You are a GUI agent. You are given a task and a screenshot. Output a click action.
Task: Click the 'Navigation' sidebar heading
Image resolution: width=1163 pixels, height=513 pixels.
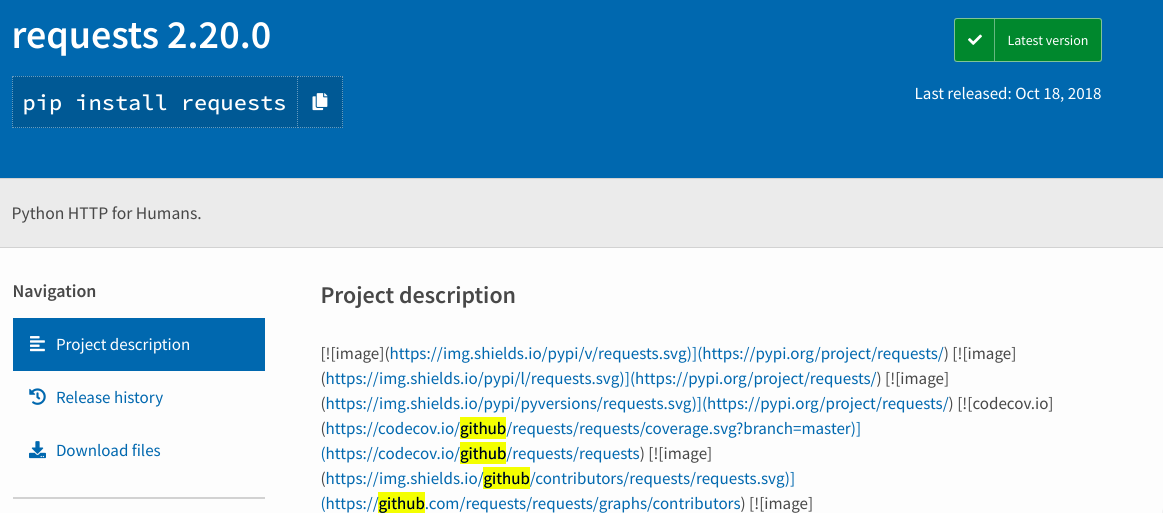54,291
